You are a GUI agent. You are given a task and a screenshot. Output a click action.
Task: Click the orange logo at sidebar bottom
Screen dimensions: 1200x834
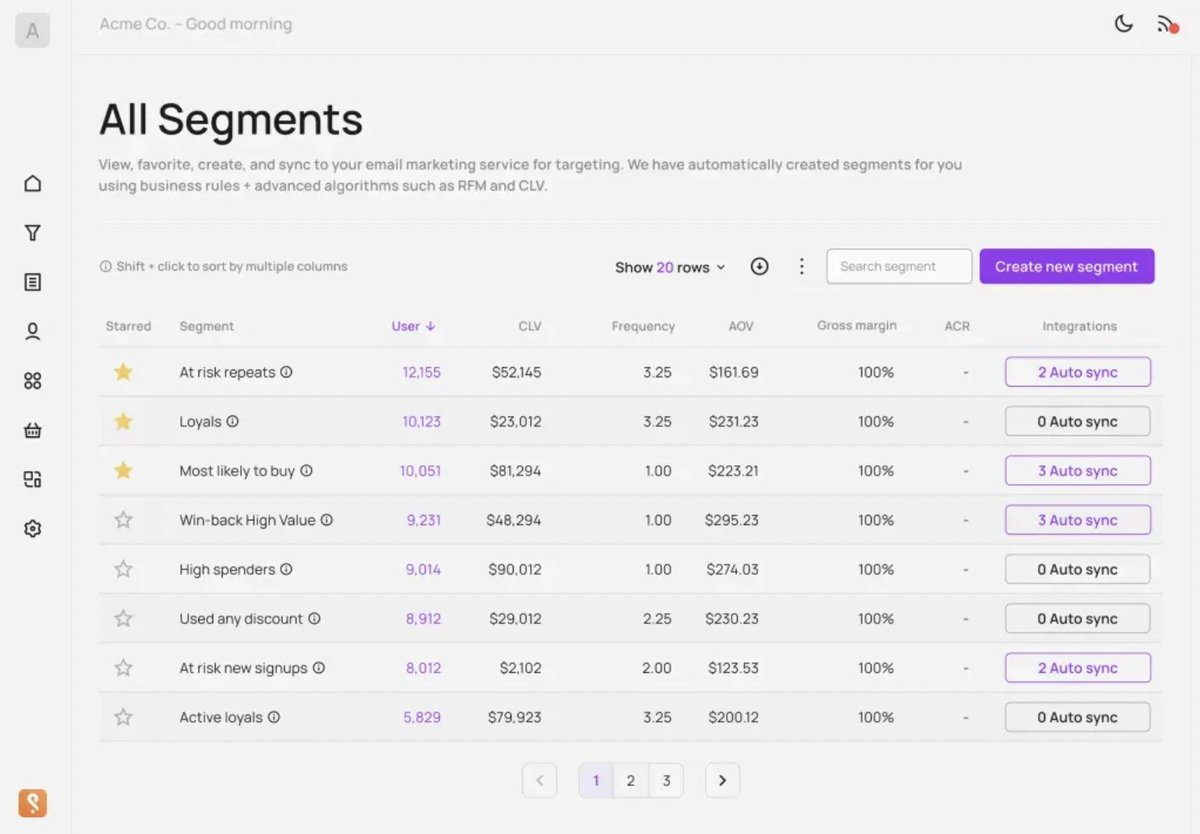pos(32,803)
